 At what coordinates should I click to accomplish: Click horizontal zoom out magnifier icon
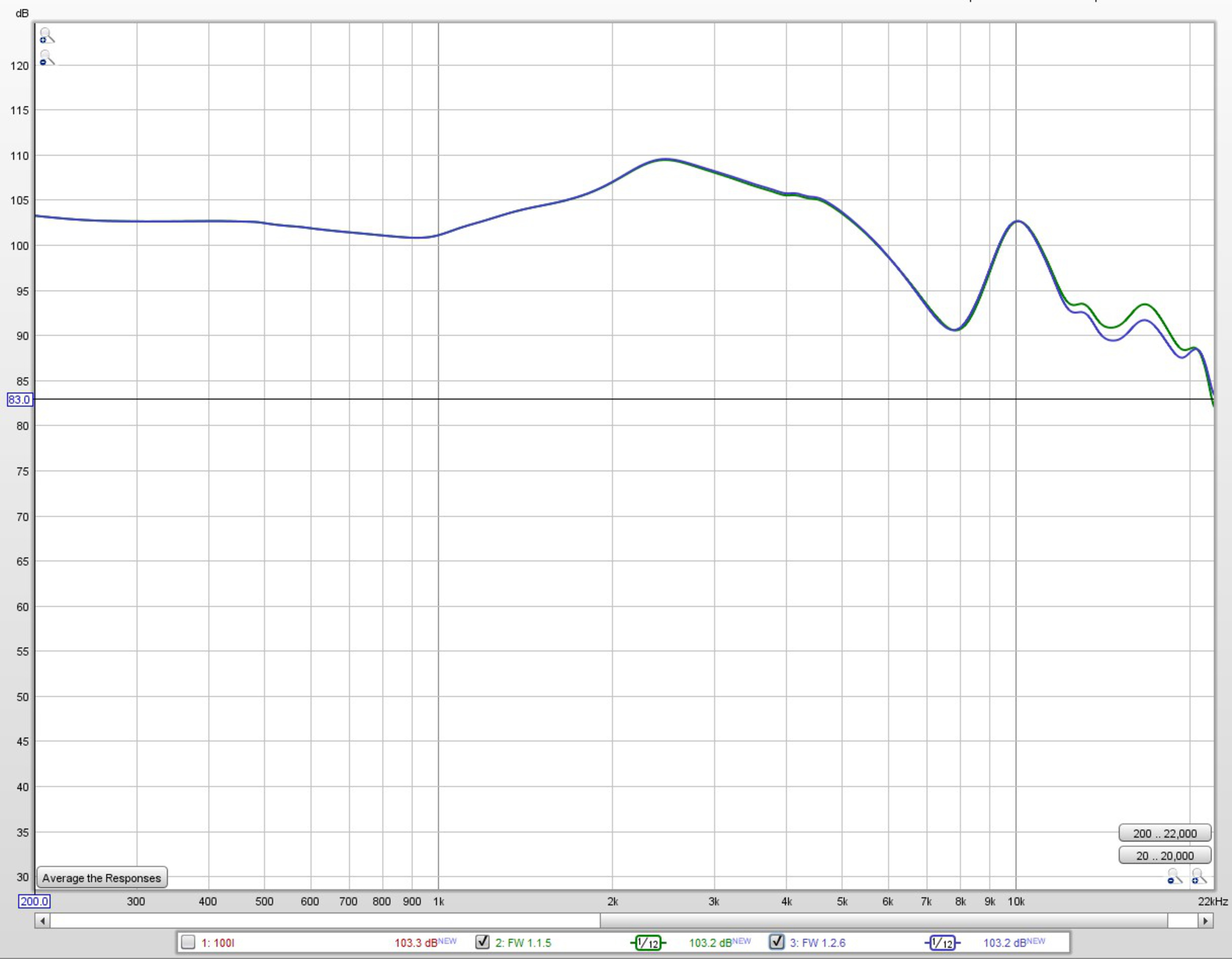point(1175,877)
